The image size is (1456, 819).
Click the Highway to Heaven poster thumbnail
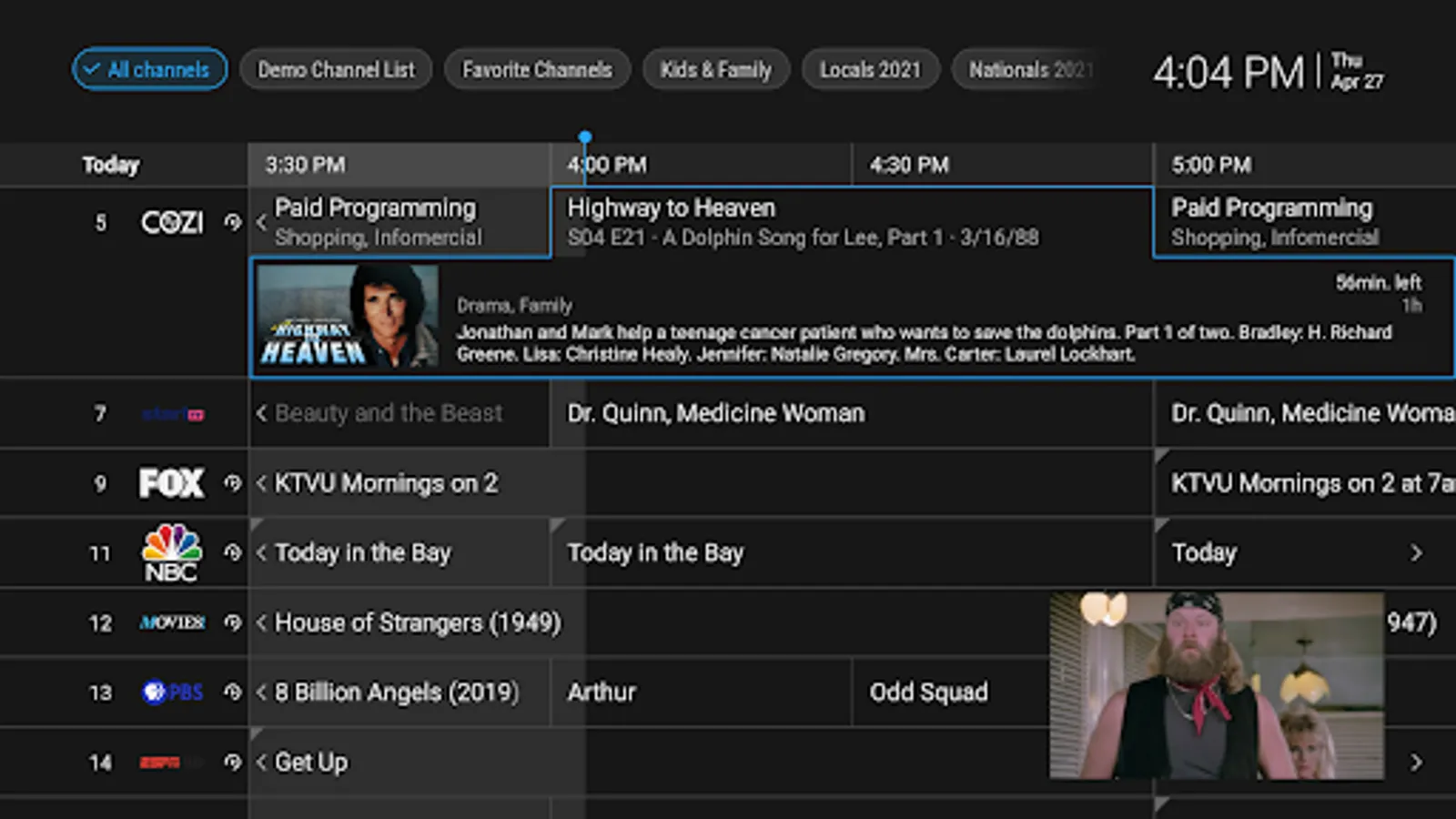(347, 316)
